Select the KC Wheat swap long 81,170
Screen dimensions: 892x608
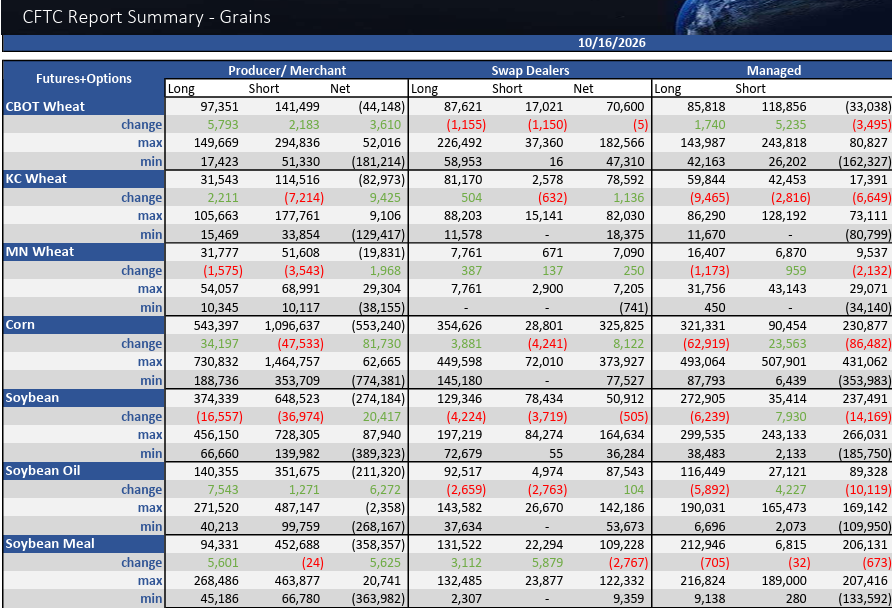click(462, 180)
